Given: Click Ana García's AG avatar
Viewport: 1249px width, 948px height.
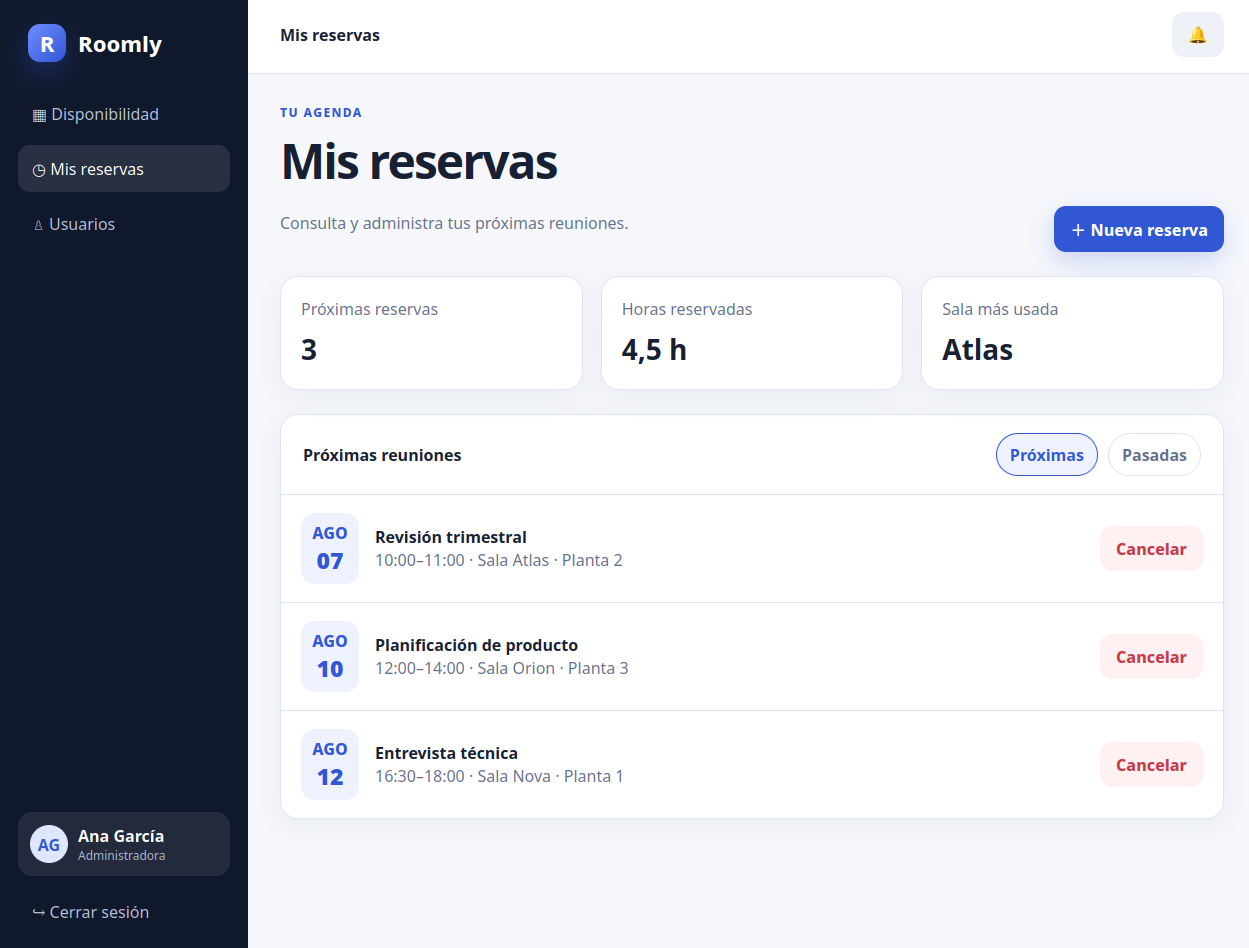Looking at the screenshot, I should [x=49, y=844].
